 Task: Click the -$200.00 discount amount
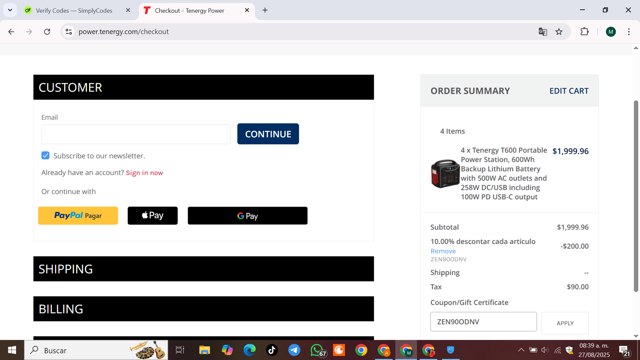574,246
